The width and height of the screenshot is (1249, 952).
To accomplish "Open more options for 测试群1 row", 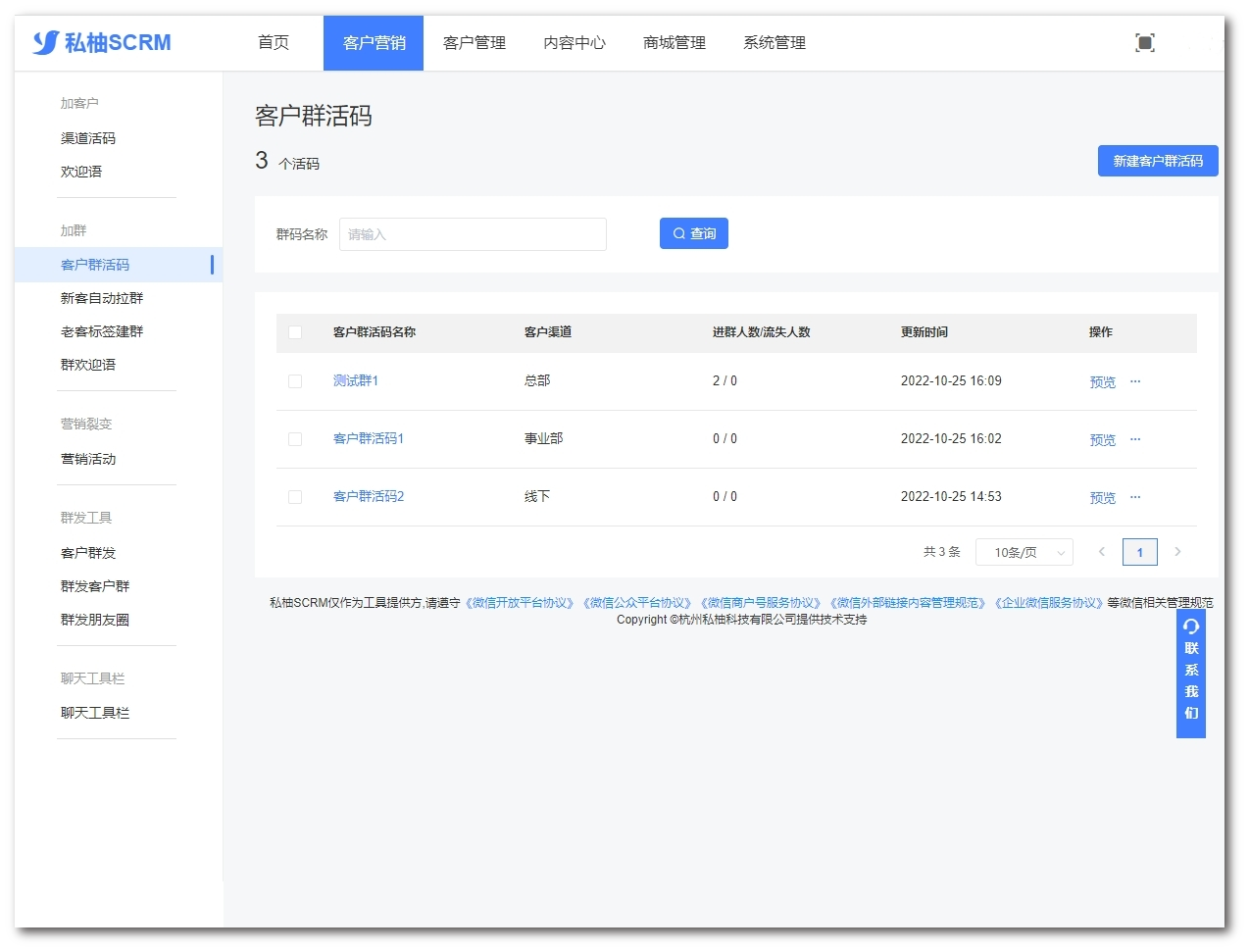I will [1135, 381].
